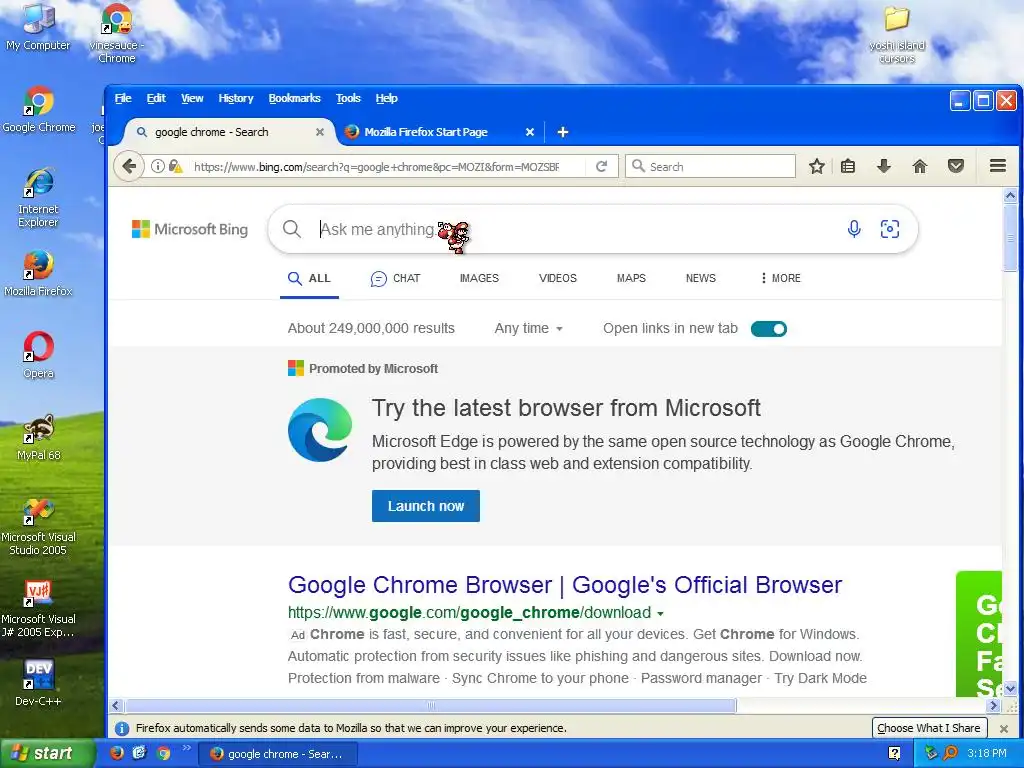
Task: Open the Microsoft Bing logo
Action: (190, 229)
